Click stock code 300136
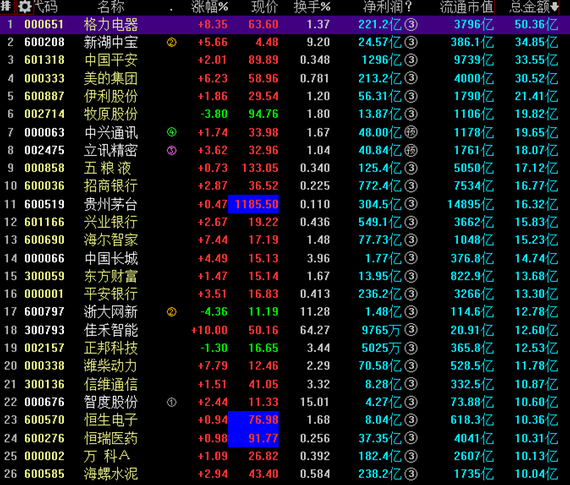 pyautogui.click(x=44, y=384)
